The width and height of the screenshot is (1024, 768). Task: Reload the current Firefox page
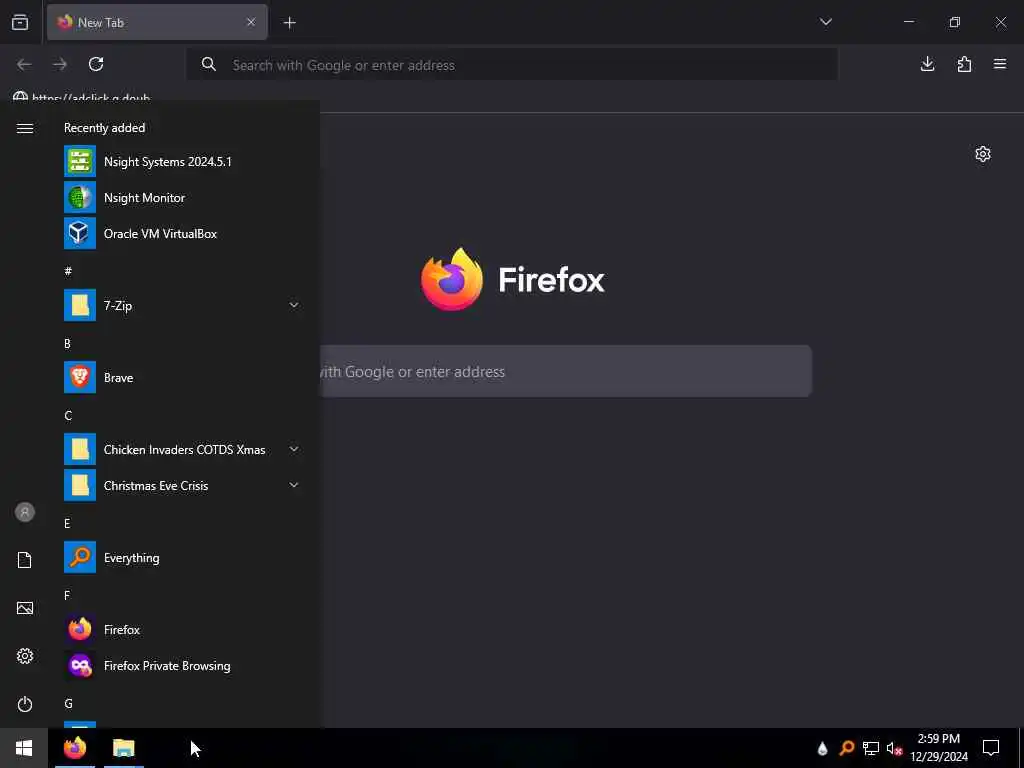pos(96,64)
